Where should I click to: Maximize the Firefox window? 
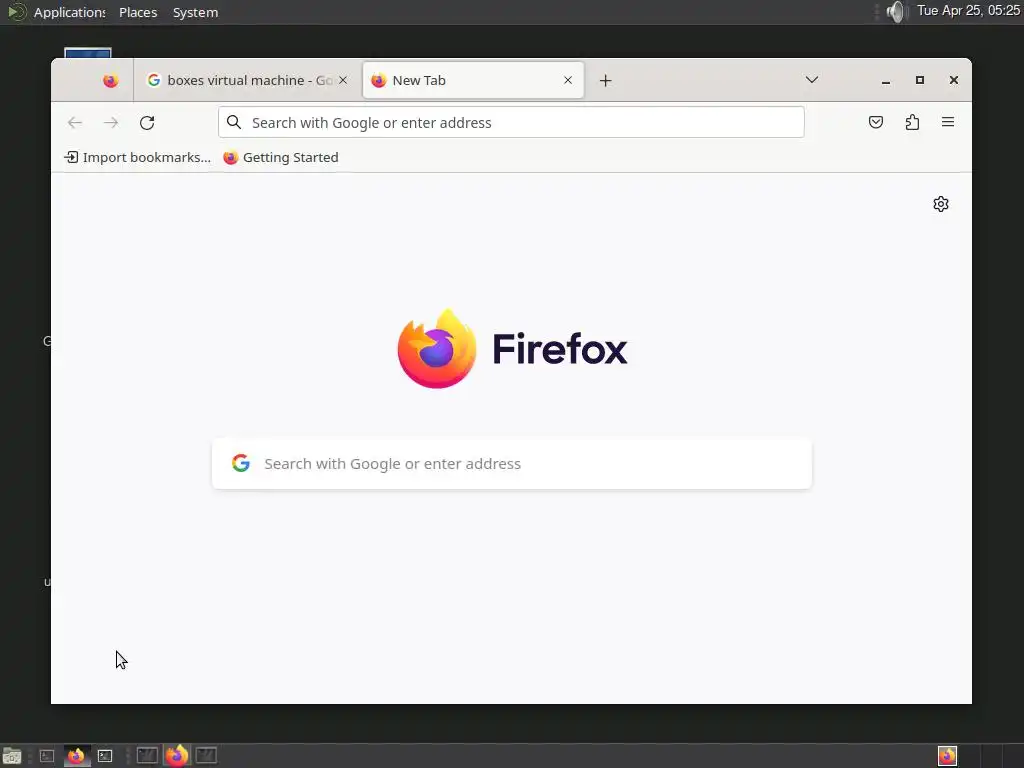coord(920,80)
